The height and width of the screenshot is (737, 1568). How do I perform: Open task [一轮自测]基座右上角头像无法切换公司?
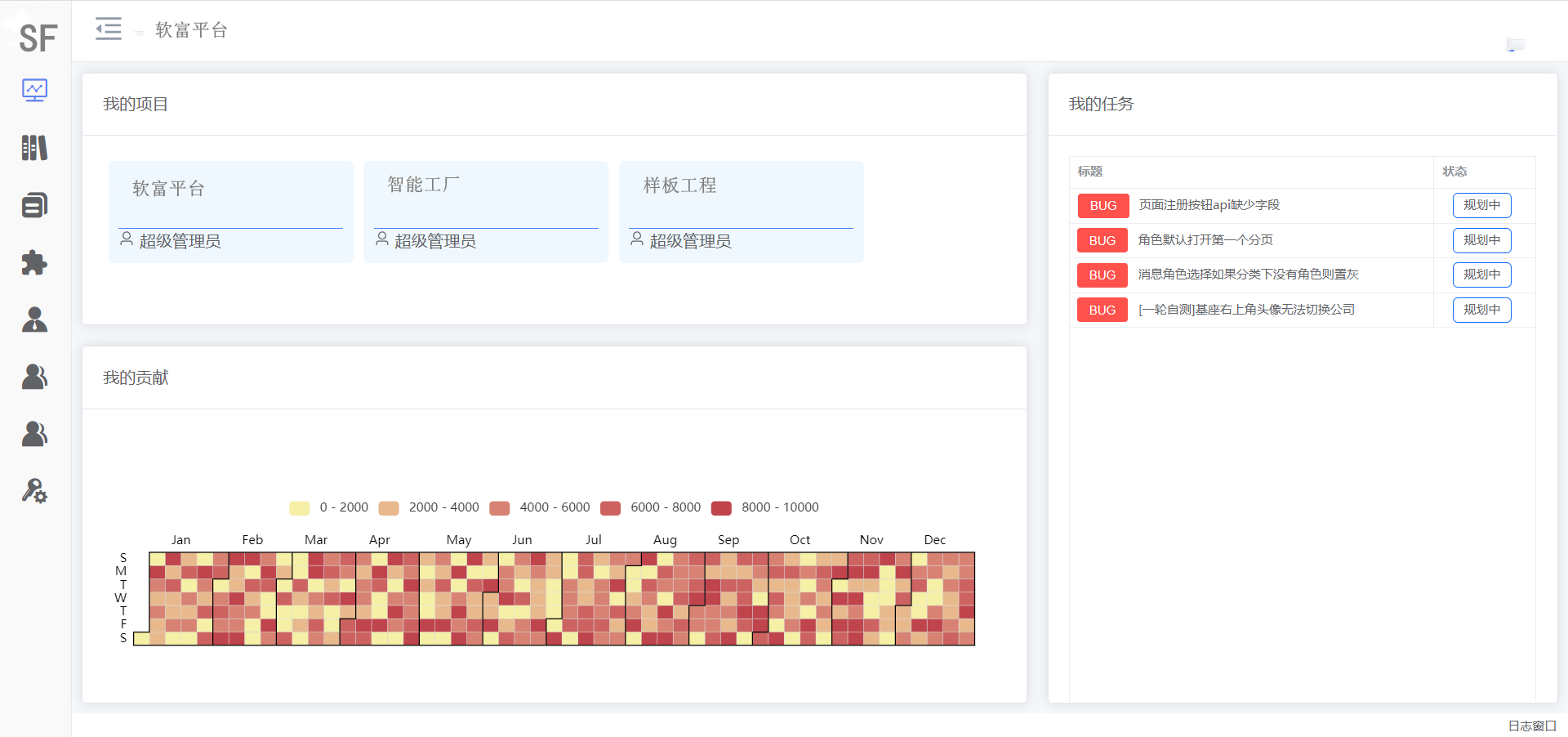(1246, 310)
